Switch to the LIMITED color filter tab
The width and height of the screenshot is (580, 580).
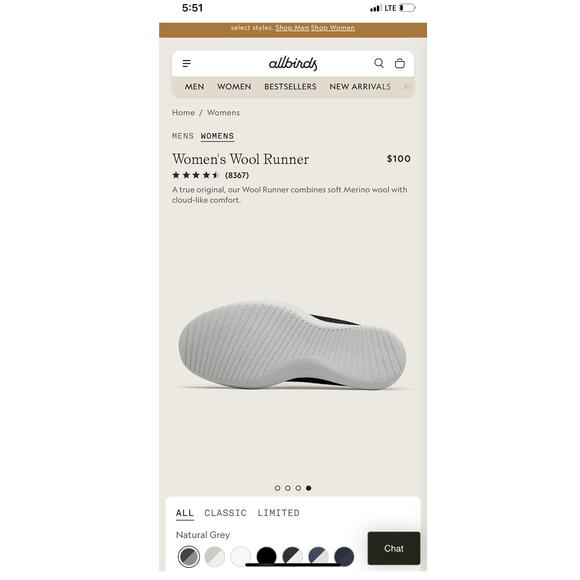[x=279, y=513]
